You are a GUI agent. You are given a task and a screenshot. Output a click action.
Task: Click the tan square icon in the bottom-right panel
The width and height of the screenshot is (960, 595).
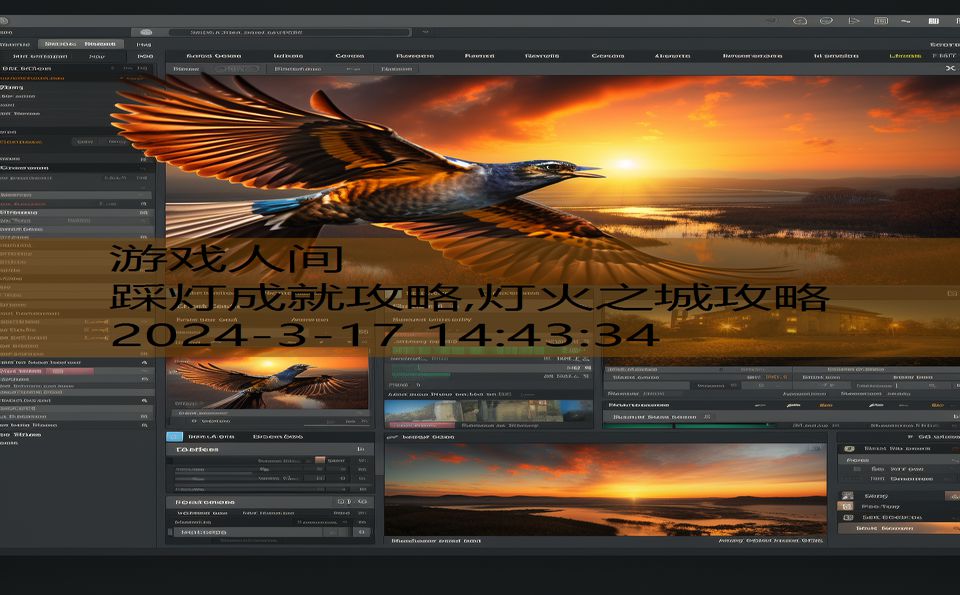(x=847, y=506)
